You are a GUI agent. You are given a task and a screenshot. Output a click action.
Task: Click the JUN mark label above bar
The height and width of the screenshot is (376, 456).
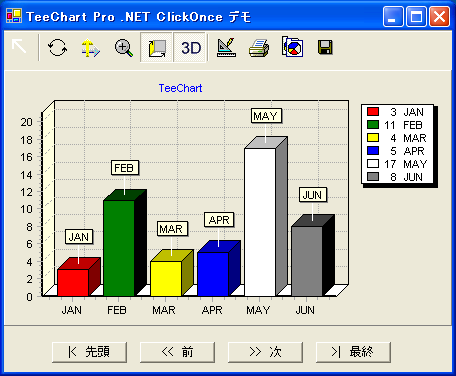[313, 195]
